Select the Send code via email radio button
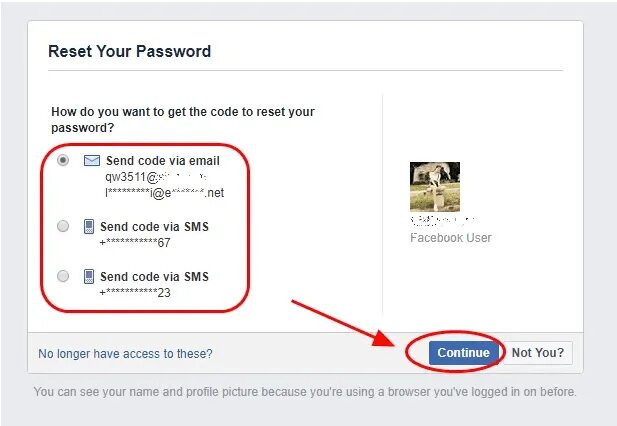 click(x=63, y=160)
